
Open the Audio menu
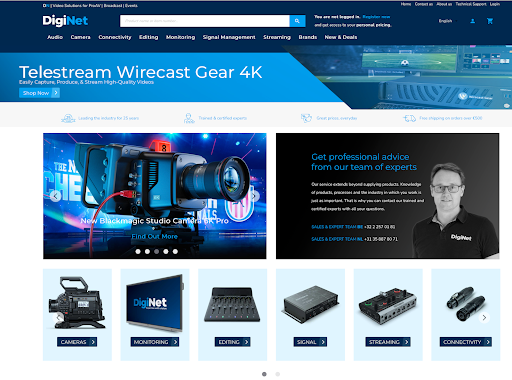click(x=55, y=37)
